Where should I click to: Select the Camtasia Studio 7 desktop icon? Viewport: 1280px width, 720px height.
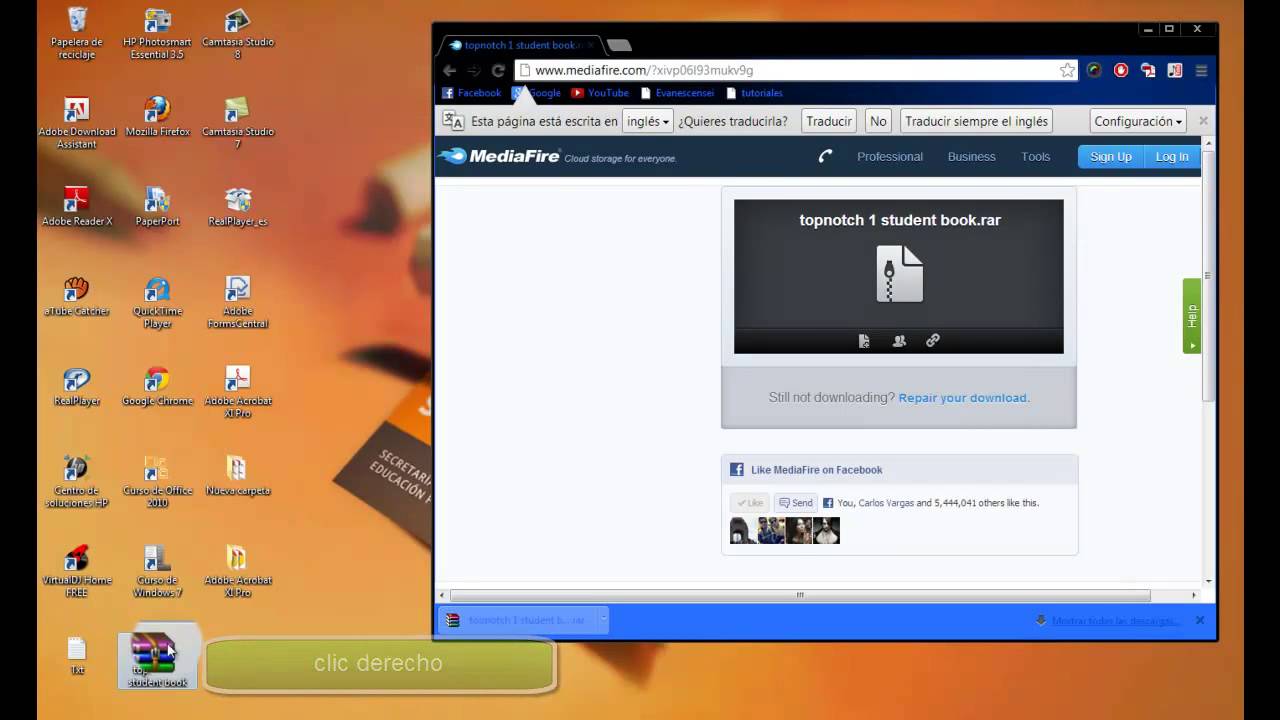click(237, 123)
